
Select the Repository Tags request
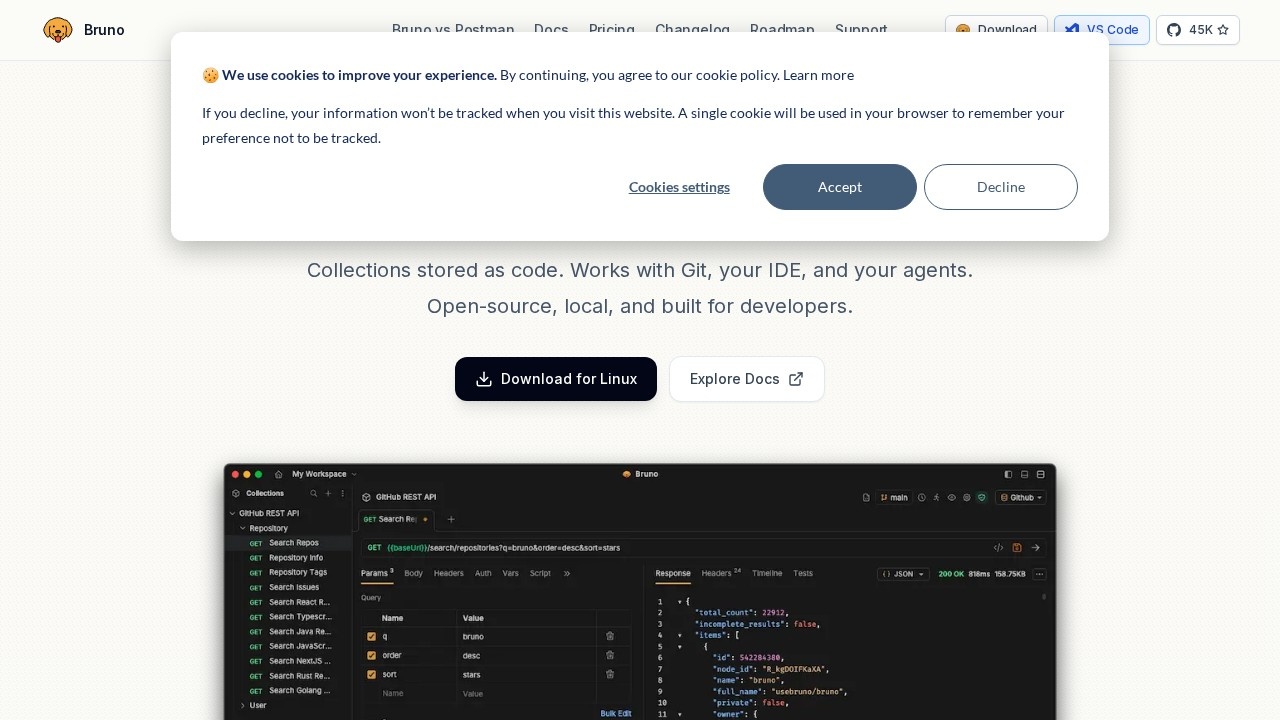click(288, 573)
